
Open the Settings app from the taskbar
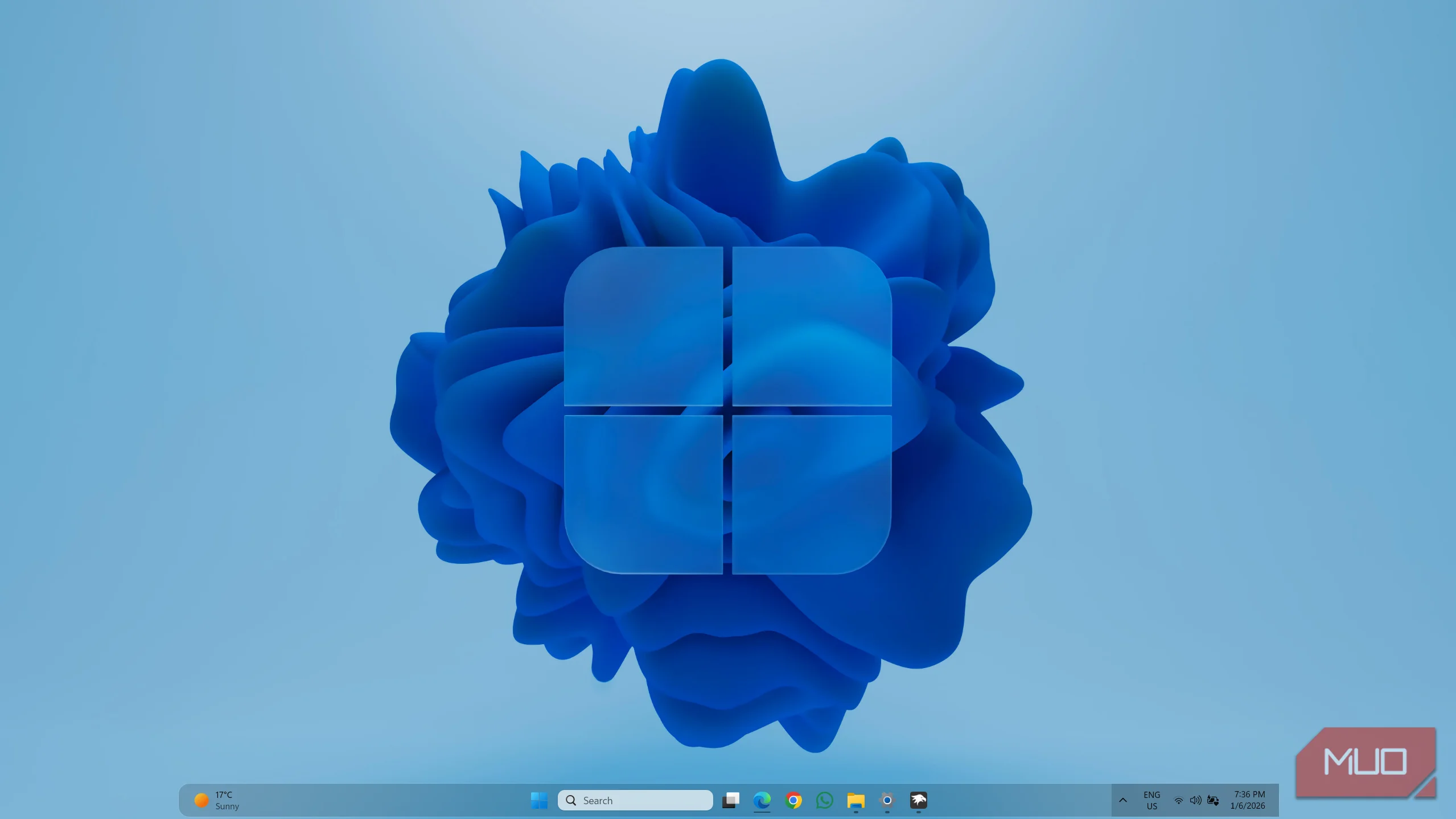click(x=886, y=800)
